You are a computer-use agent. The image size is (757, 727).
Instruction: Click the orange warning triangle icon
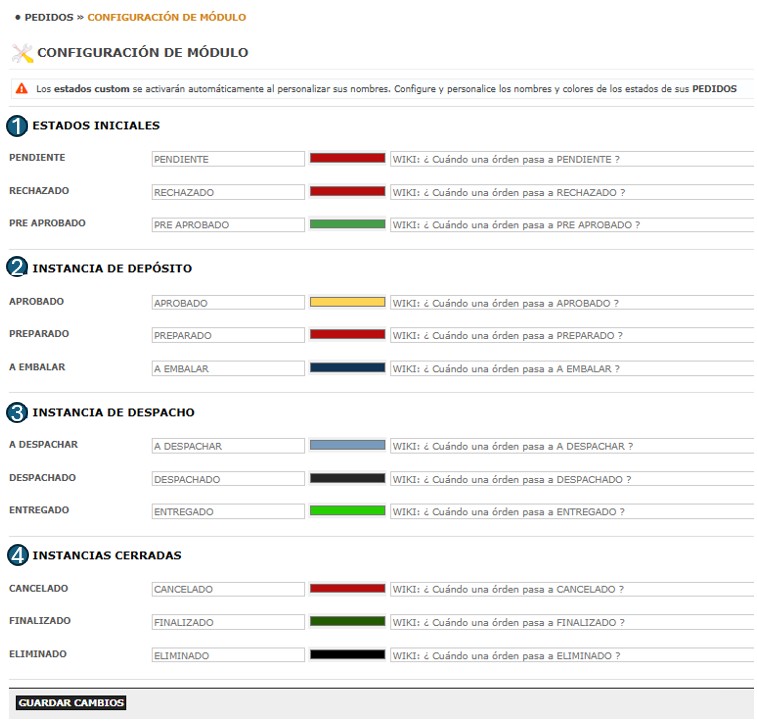pyautogui.click(x=21, y=89)
